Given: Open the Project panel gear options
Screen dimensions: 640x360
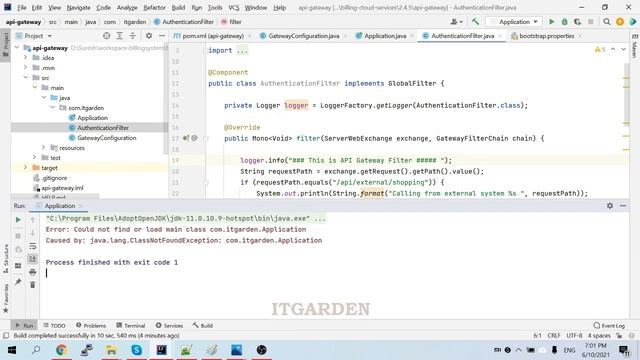Looking at the screenshot, I should pyautogui.click(x=149, y=36).
